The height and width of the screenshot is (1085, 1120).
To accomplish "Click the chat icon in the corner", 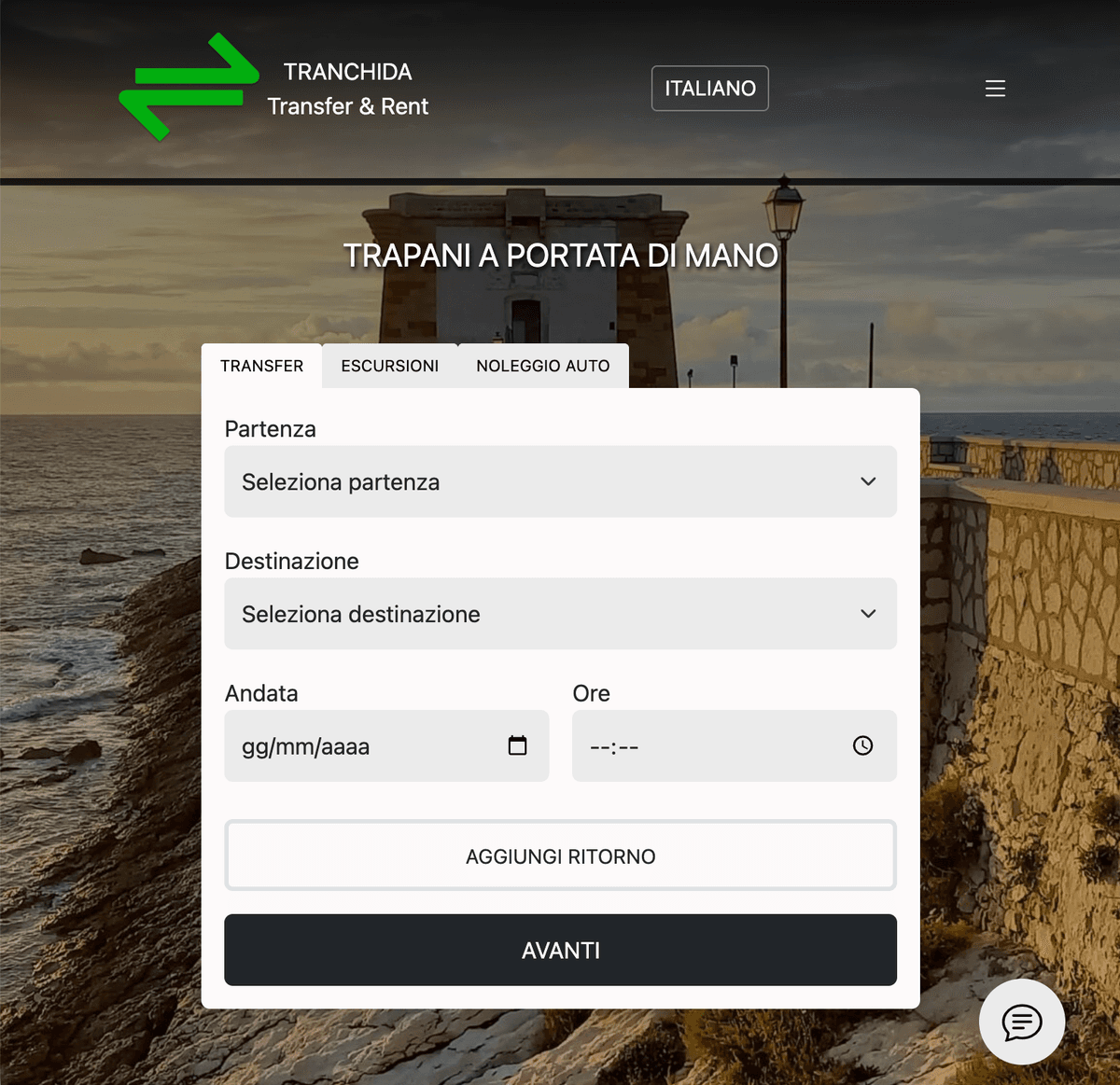I will pyautogui.click(x=1022, y=1022).
